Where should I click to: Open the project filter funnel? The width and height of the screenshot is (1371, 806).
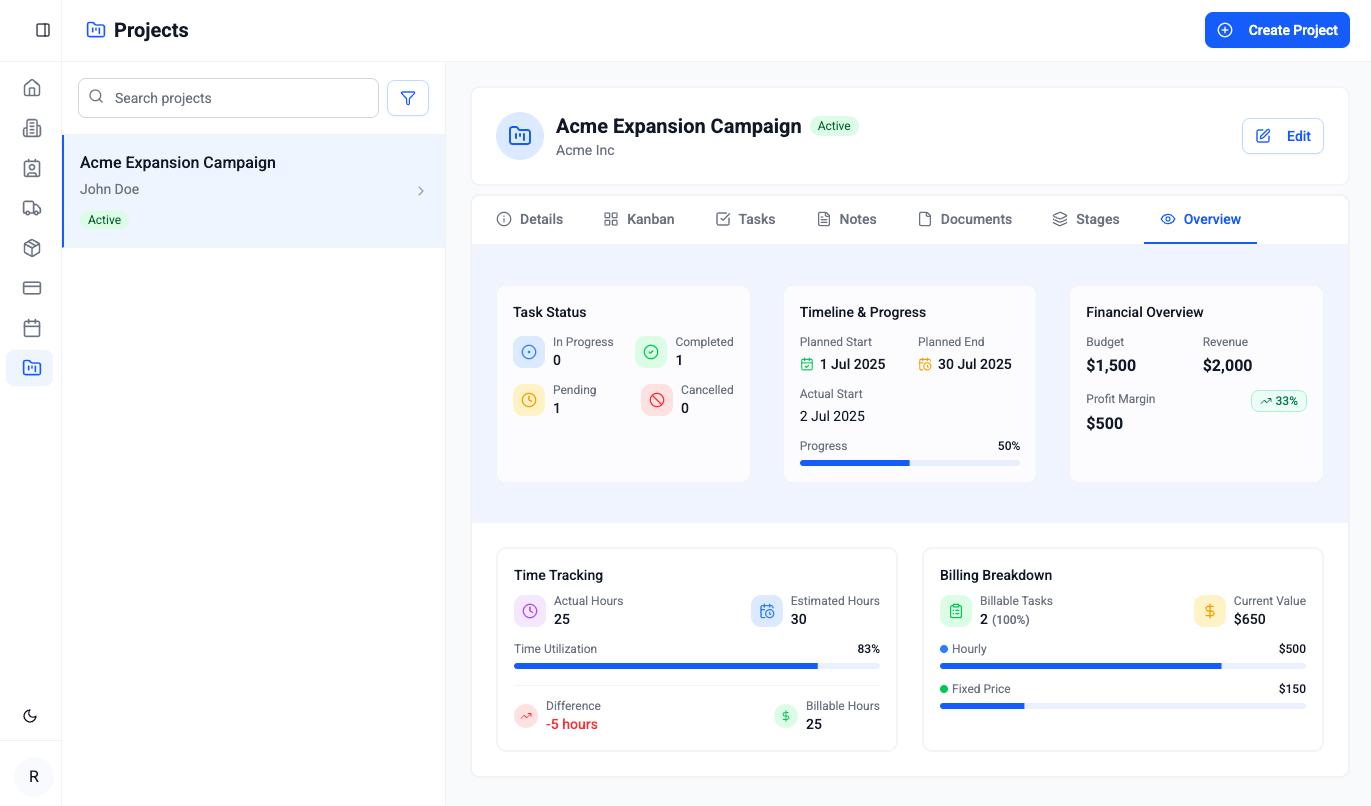click(408, 98)
